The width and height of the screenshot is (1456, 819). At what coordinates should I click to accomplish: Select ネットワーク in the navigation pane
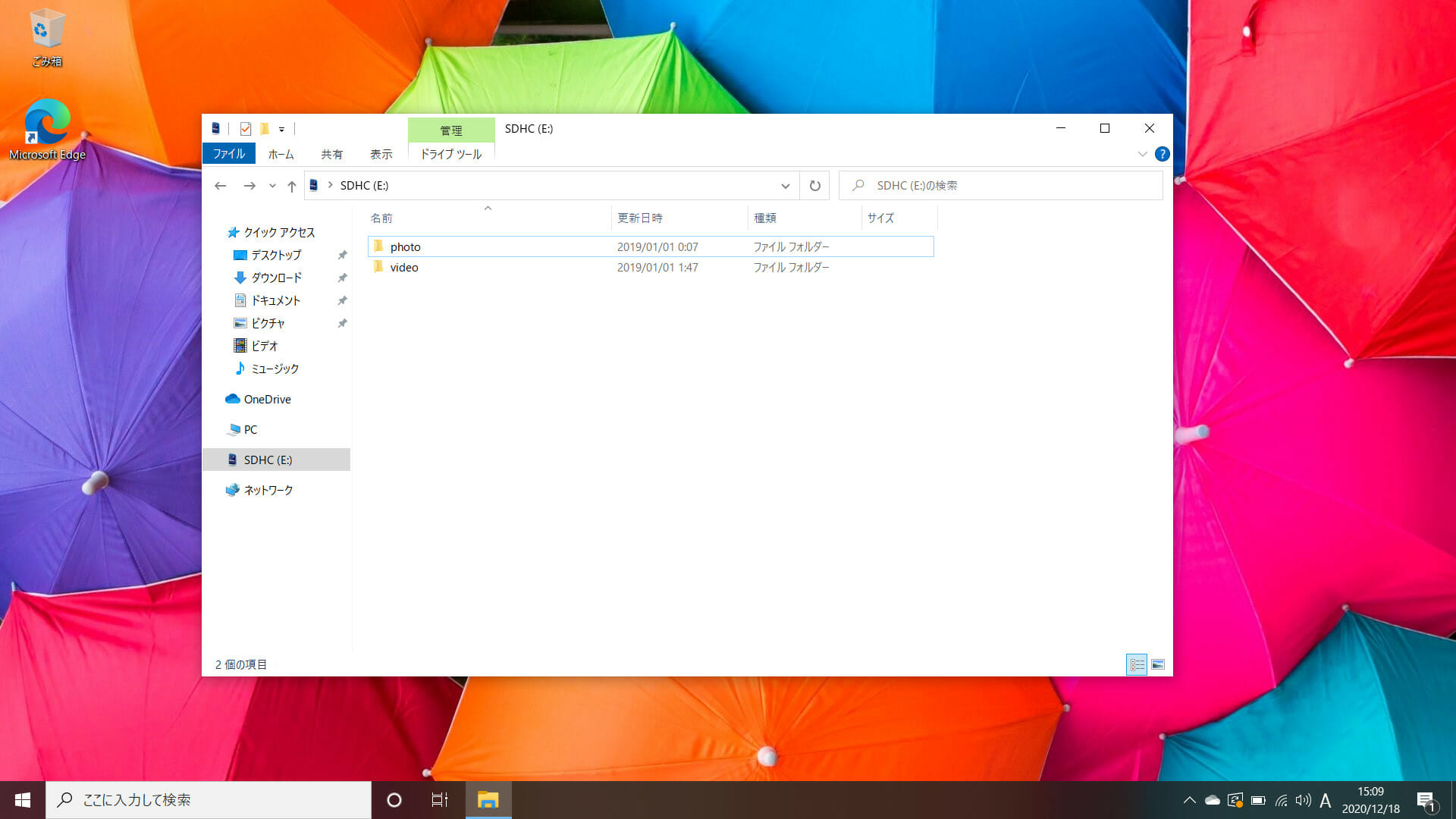point(268,491)
